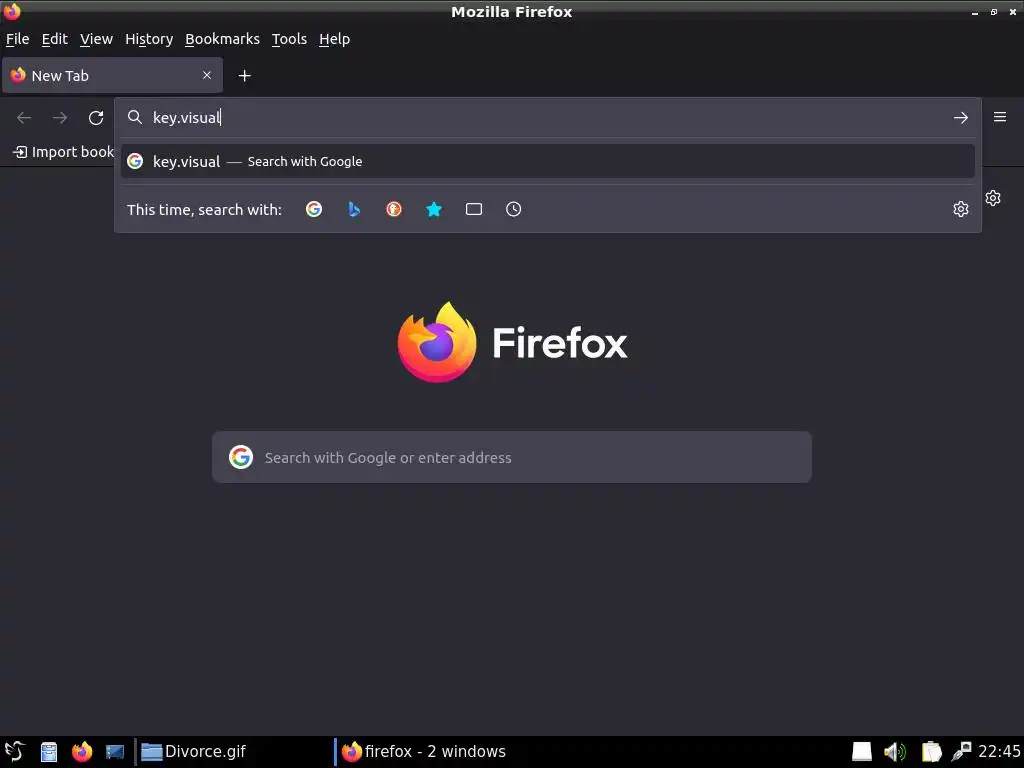Close the New Tab tab
This screenshot has height=768, width=1024.
point(207,75)
